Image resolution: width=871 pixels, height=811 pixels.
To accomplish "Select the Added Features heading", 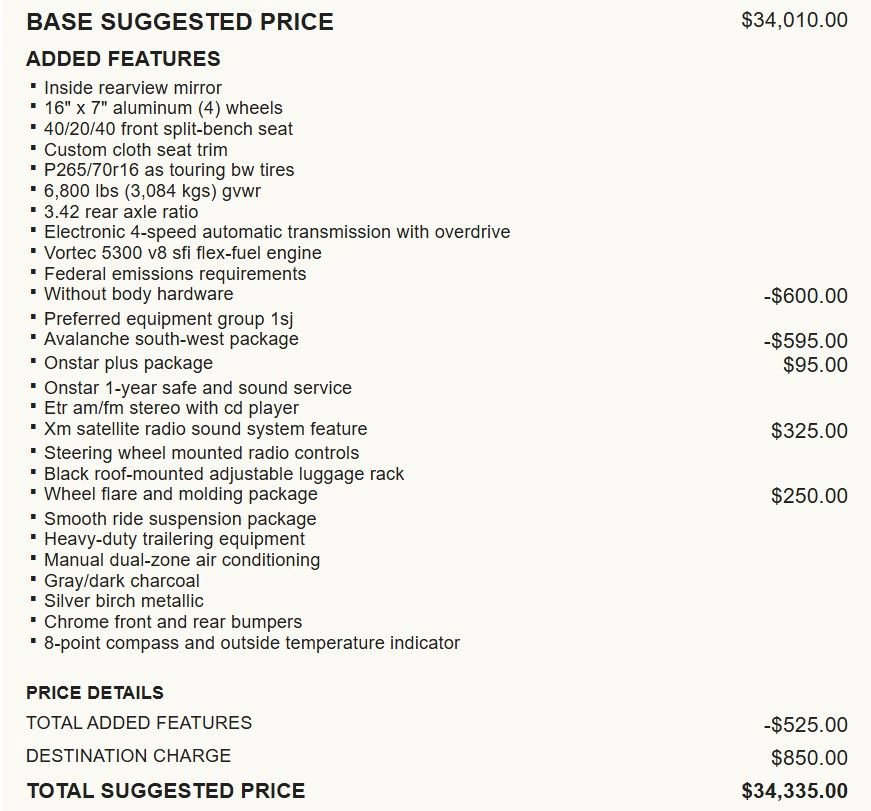I will [123, 58].
